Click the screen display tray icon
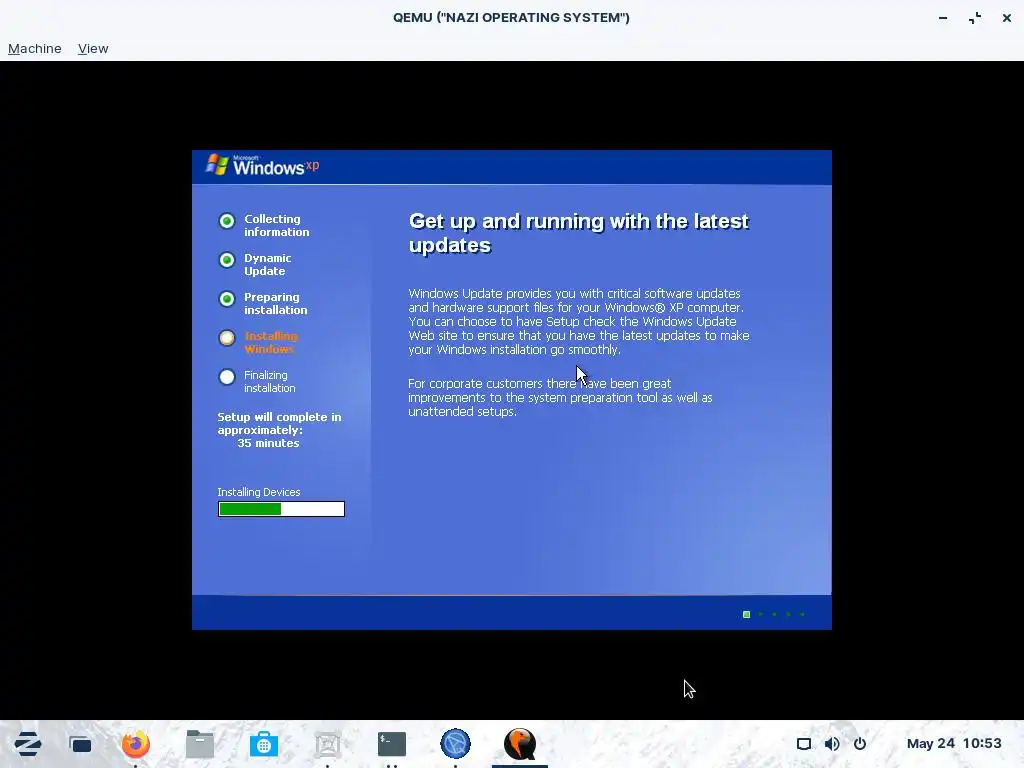 [804, 744]
